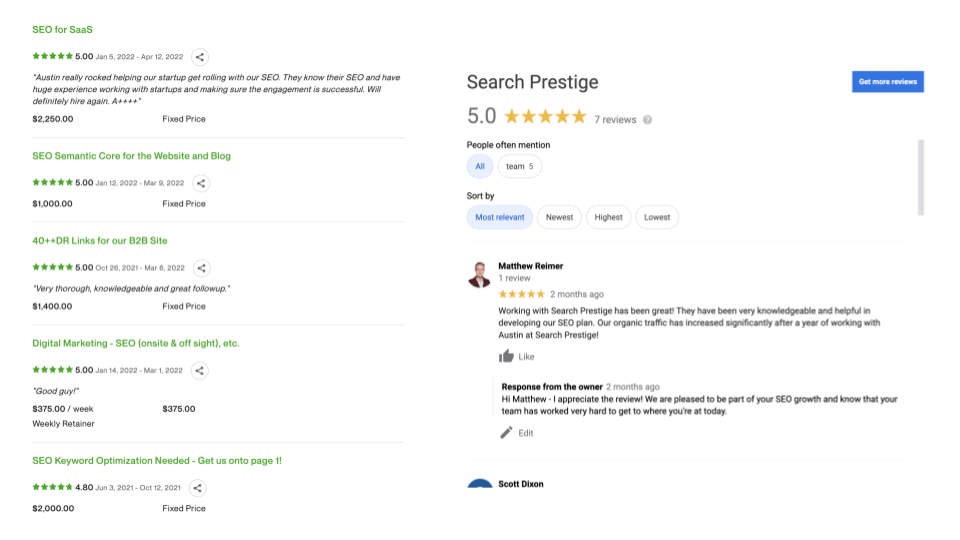Sort reviews by Lowest

(x=657, y=217)
